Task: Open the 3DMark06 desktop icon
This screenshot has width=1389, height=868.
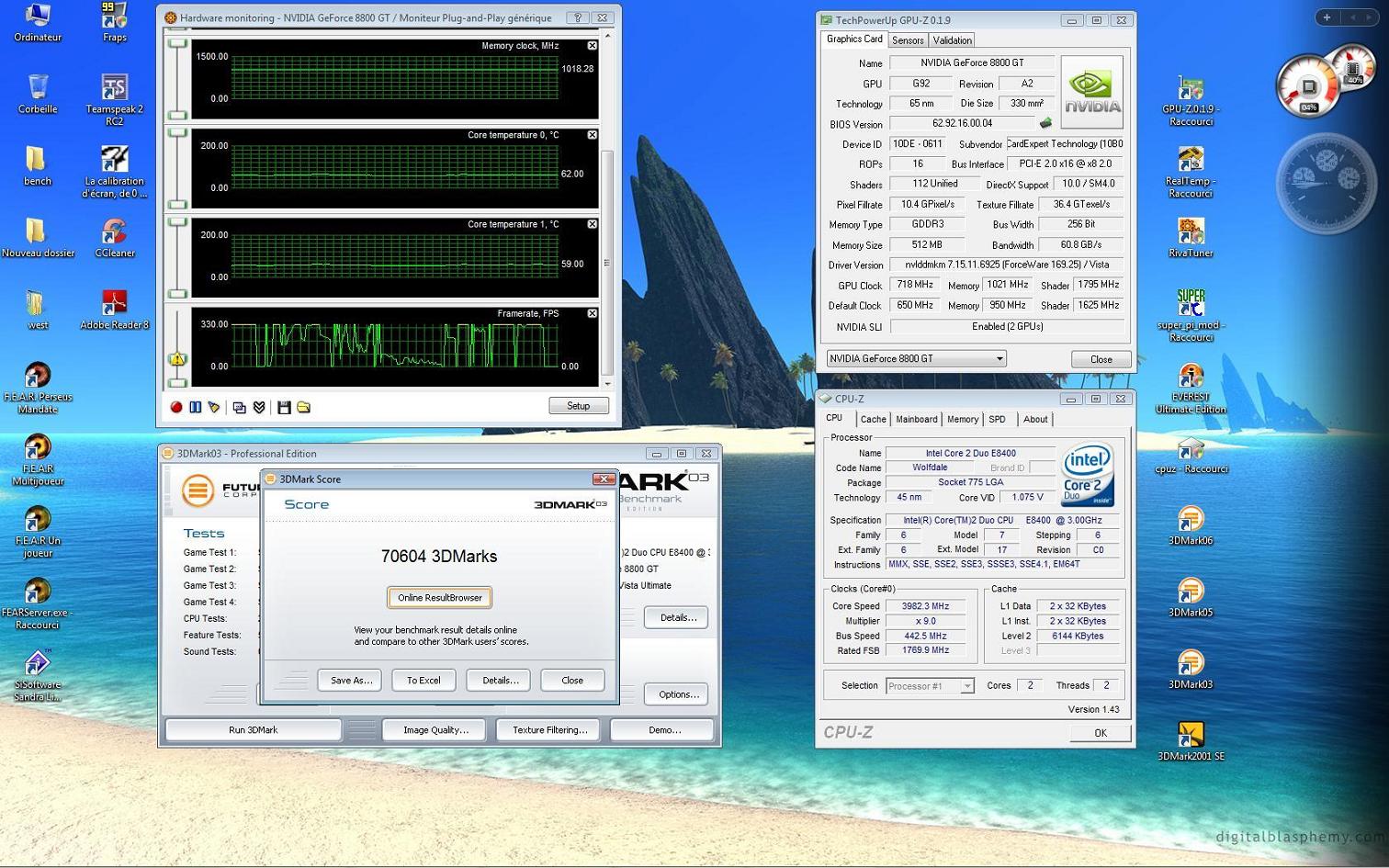Action: (1191, 525)
